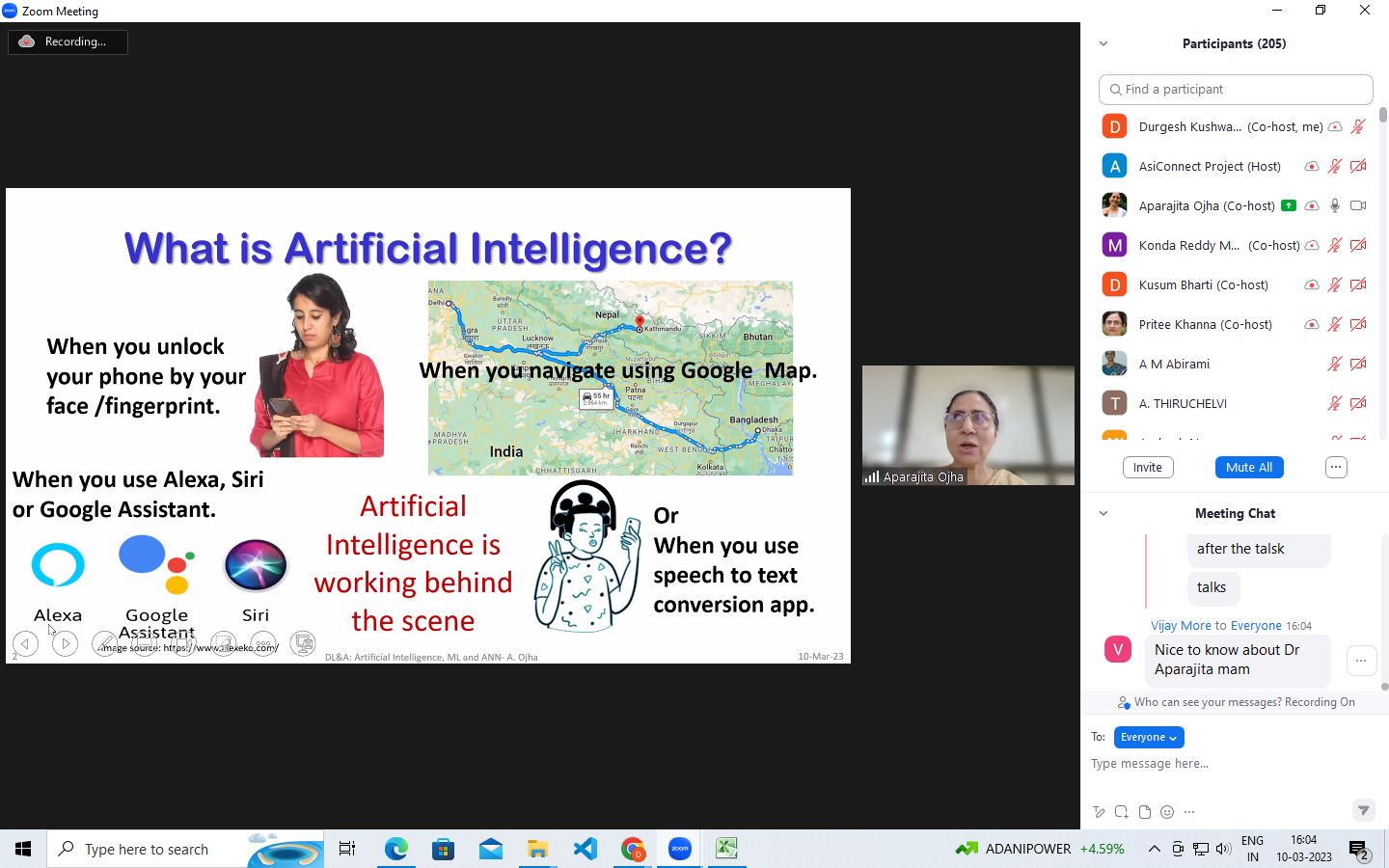Open the emoji picker in chat

click(x=1167, y=812)
